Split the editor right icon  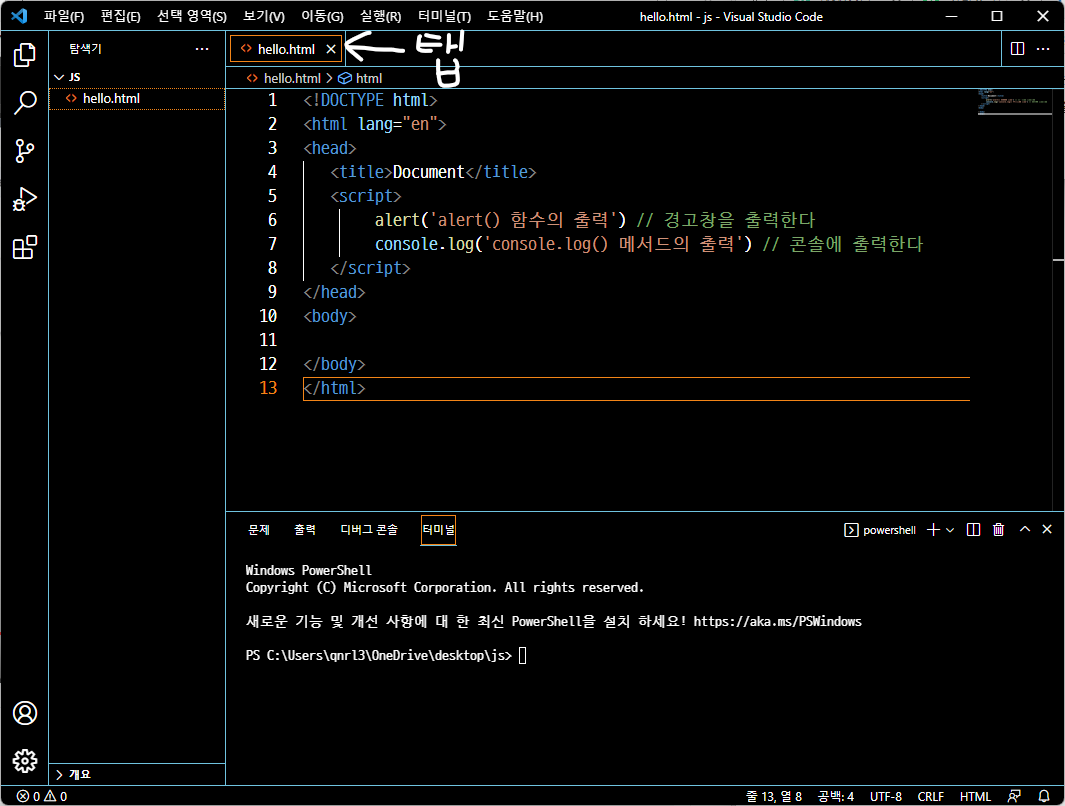1017,49
